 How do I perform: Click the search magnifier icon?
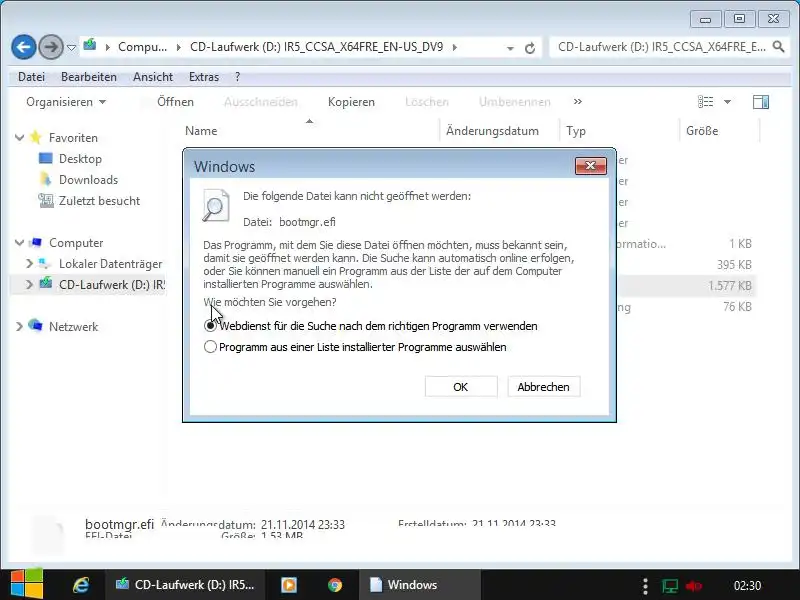coord(778,47)
